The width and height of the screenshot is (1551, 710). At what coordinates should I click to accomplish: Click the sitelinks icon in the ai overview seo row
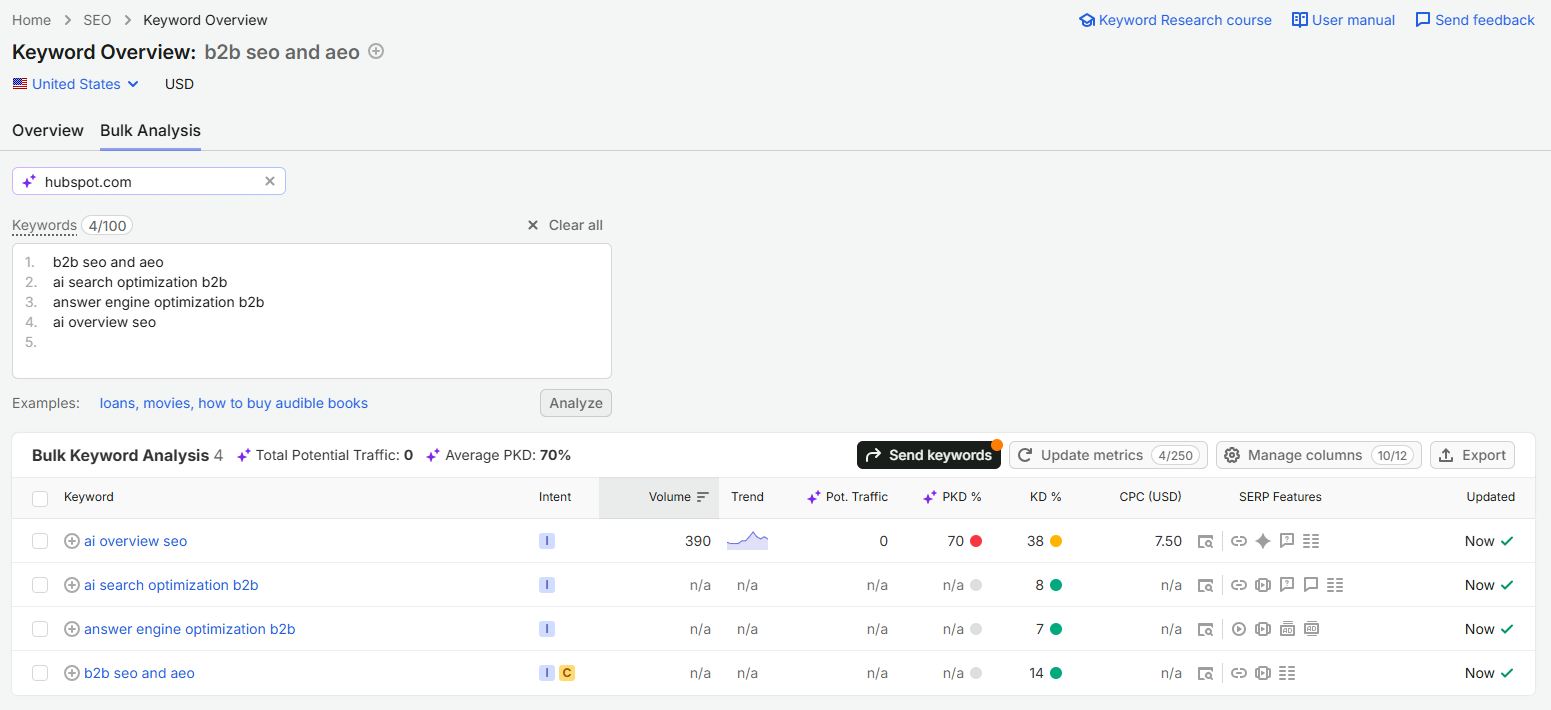tap(1239, 541)
